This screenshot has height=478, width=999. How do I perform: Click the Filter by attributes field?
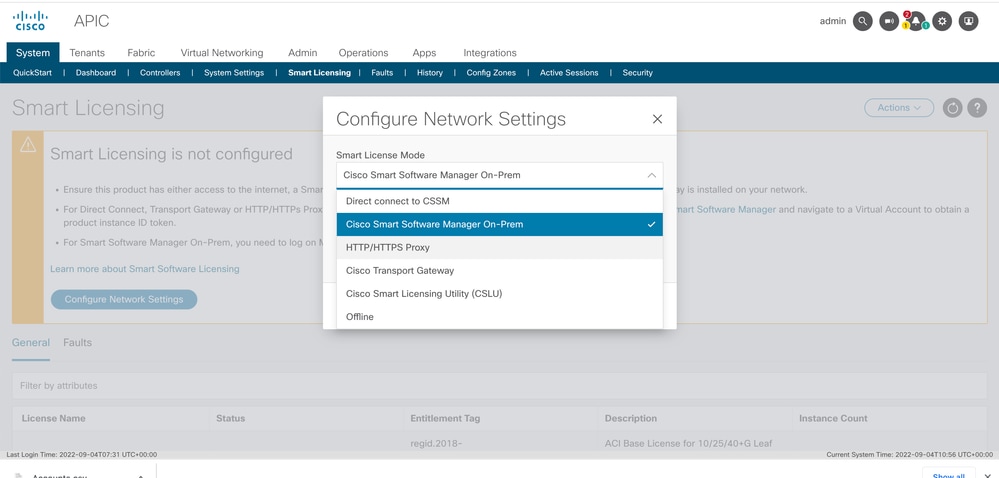coord(500,386)
